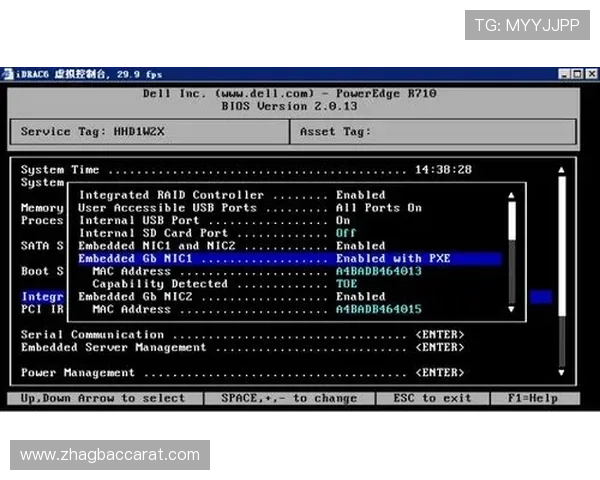Change the Embedded Gb NIC2 Enabled option
Screen dimensions: 600x480
(x=360, y=296)
